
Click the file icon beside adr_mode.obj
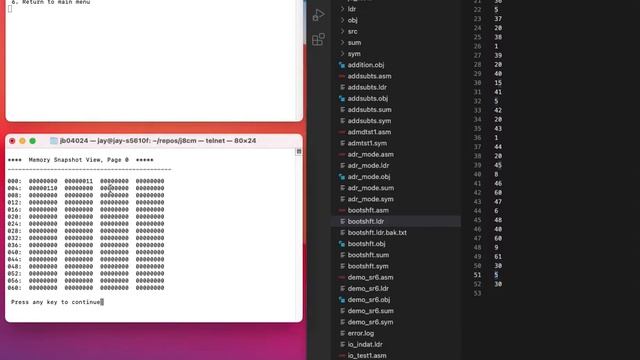click(x=342, y=177)
